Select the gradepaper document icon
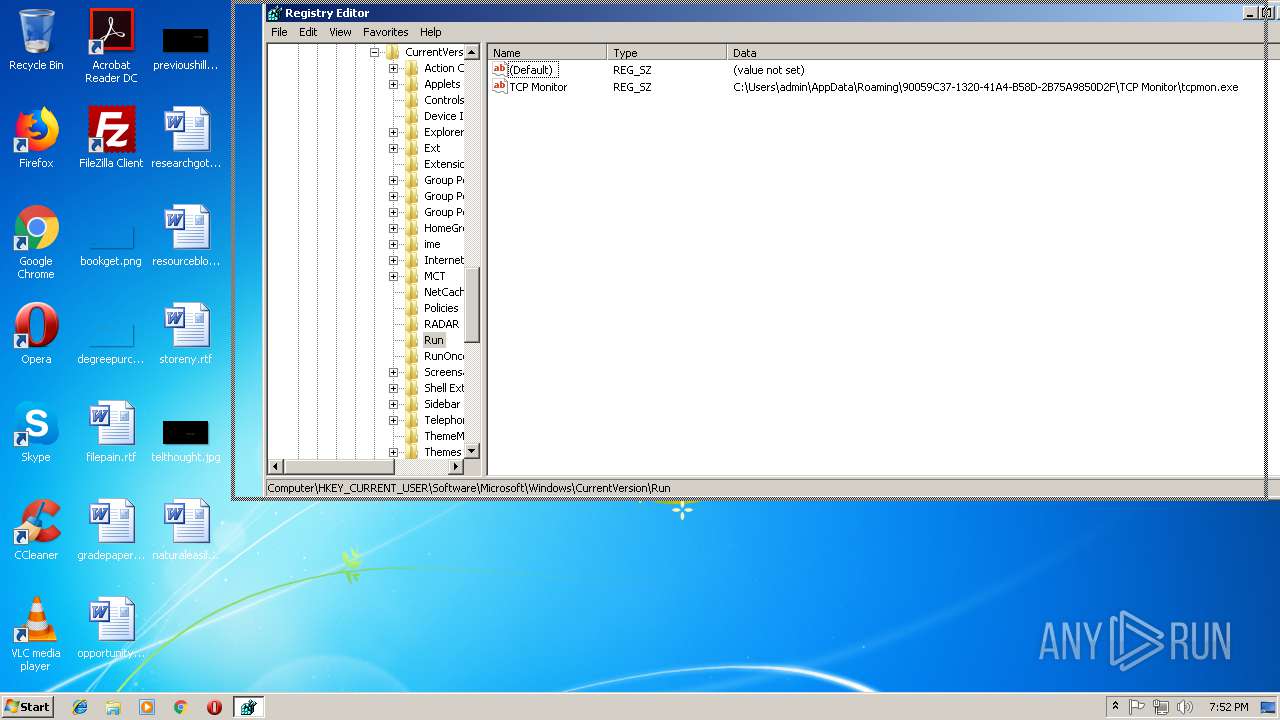 111,530
